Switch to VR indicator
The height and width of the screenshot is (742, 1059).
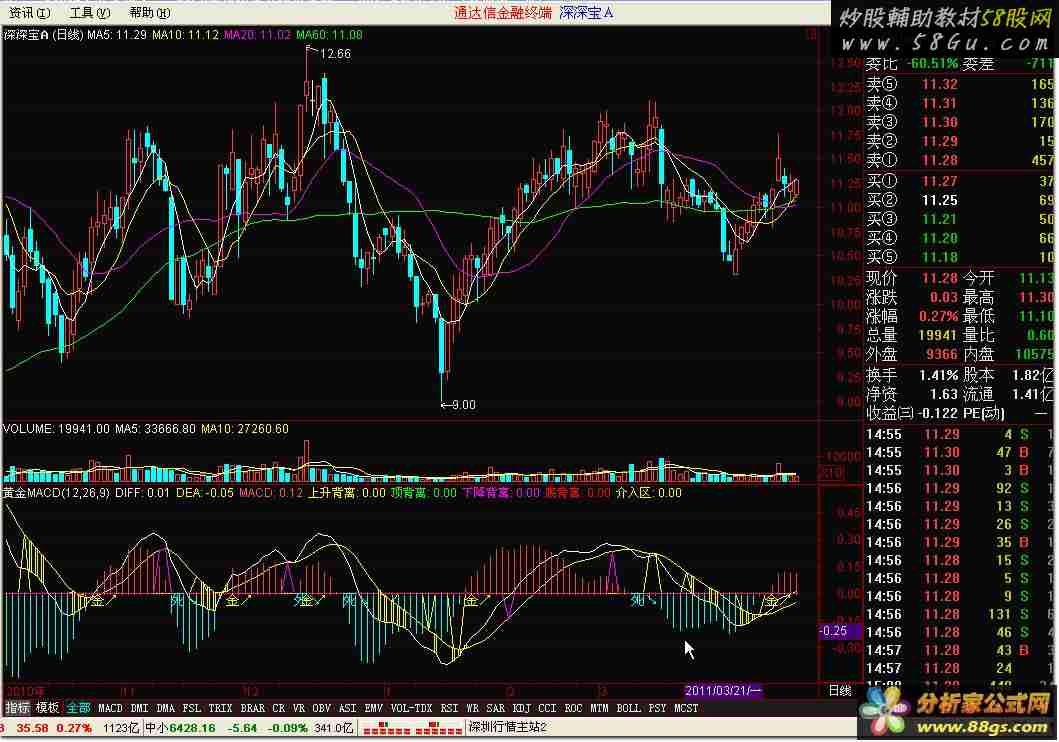pyautogui.click(x=299, y=708)
